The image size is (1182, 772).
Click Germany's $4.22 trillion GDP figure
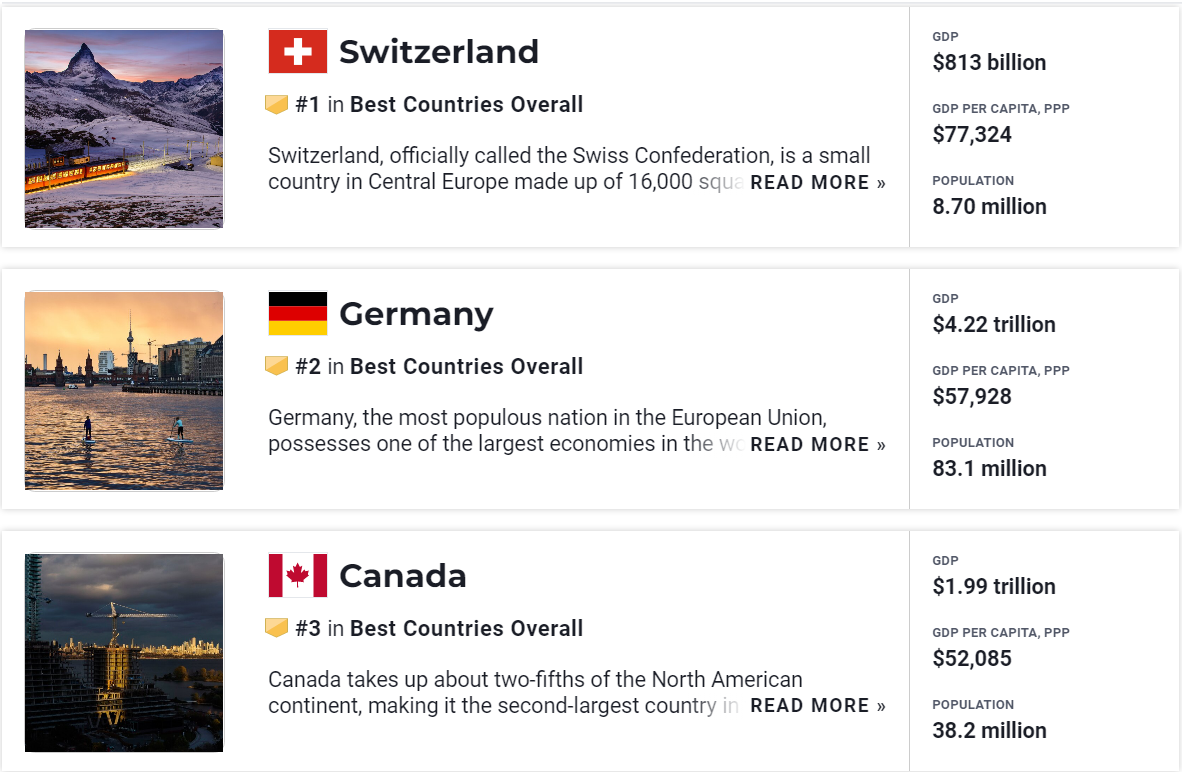tap(994, 324)
